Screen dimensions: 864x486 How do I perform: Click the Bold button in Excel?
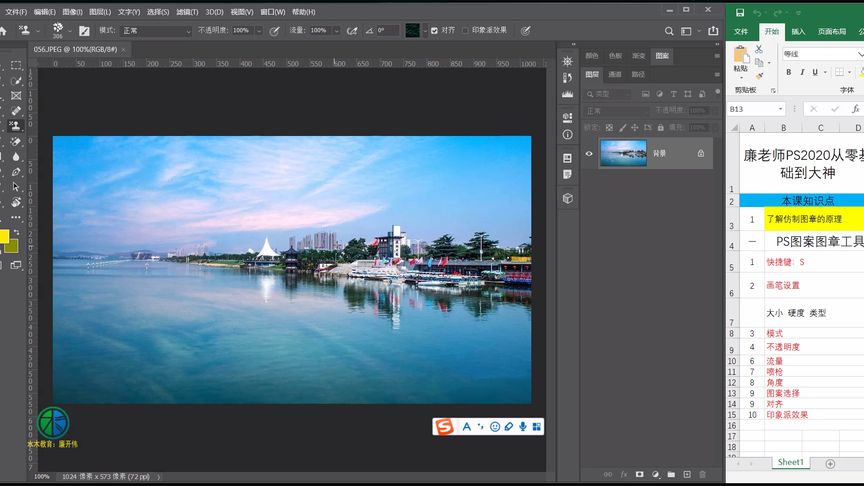click(789, 72)
